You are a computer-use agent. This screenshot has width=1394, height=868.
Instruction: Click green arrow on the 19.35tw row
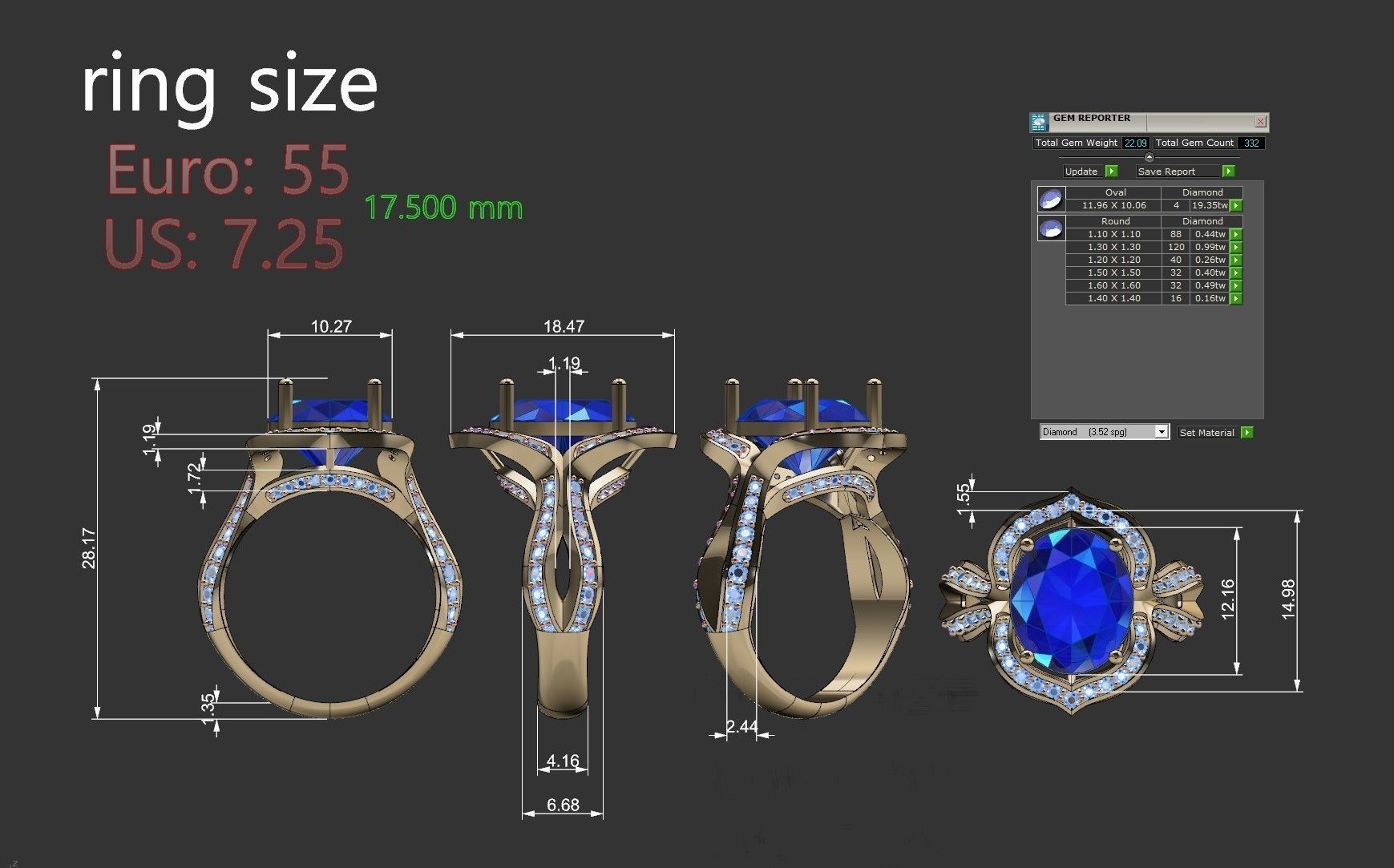pyautogui.click(x=1236, y=206)
